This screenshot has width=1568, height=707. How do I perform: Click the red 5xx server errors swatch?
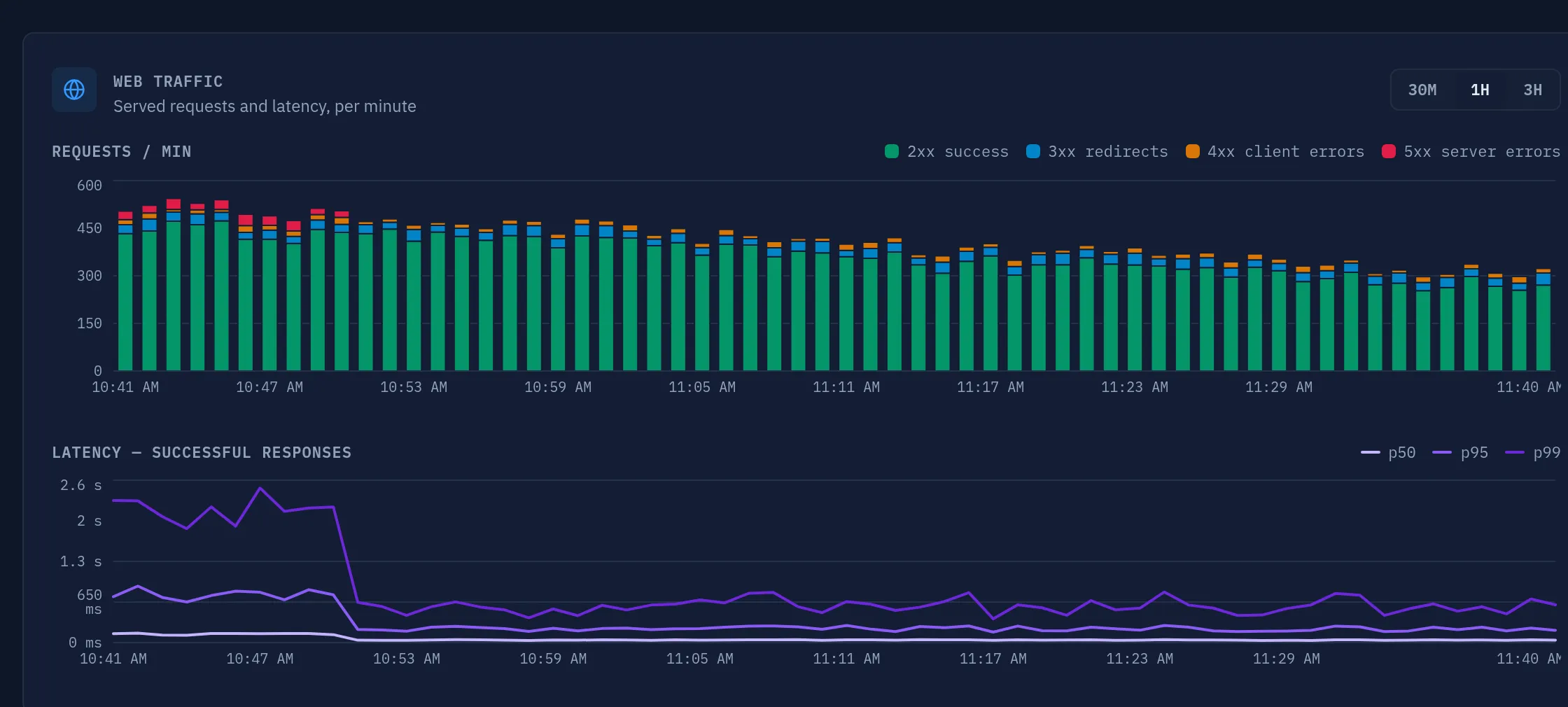point(1389,151)
